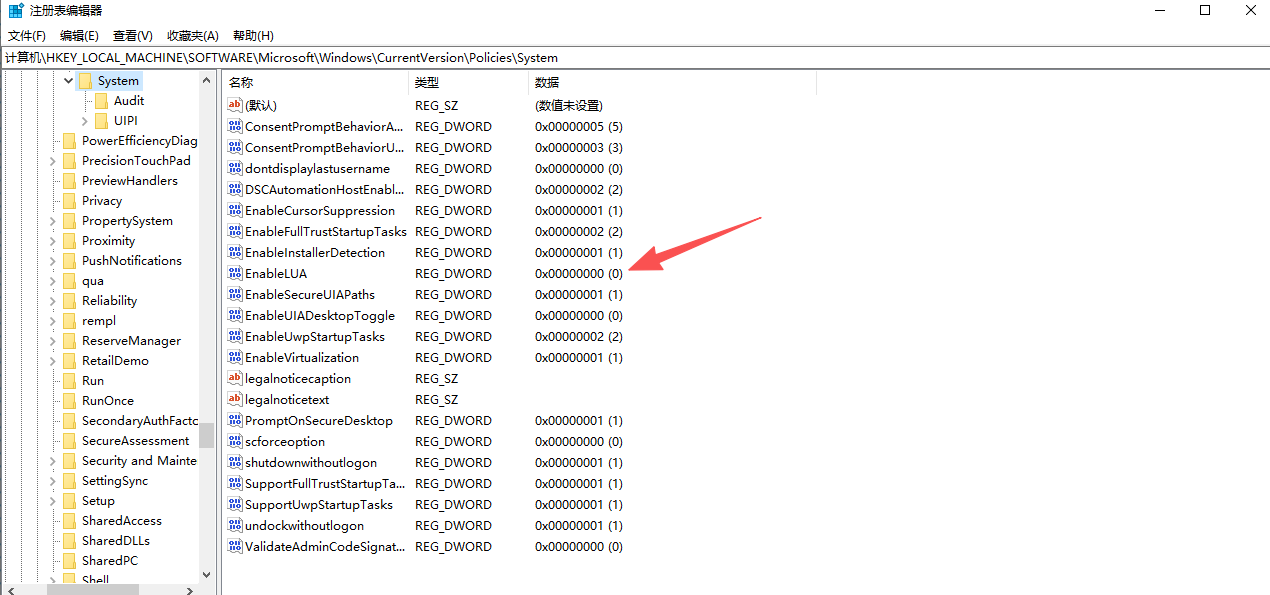The width and height of the screenshot is (1270, 595).
Task: Click the DWORD icon beside PromptOnSecureDesktop
Action: pyautogui.click(x=235, y=420)
